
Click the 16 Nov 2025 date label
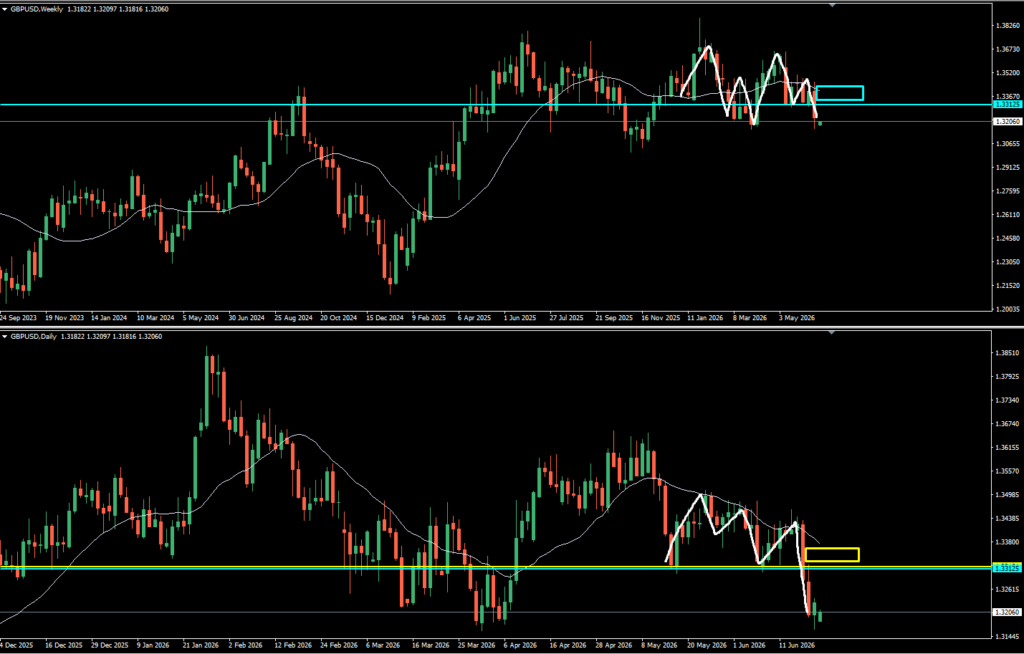(660, 318)
